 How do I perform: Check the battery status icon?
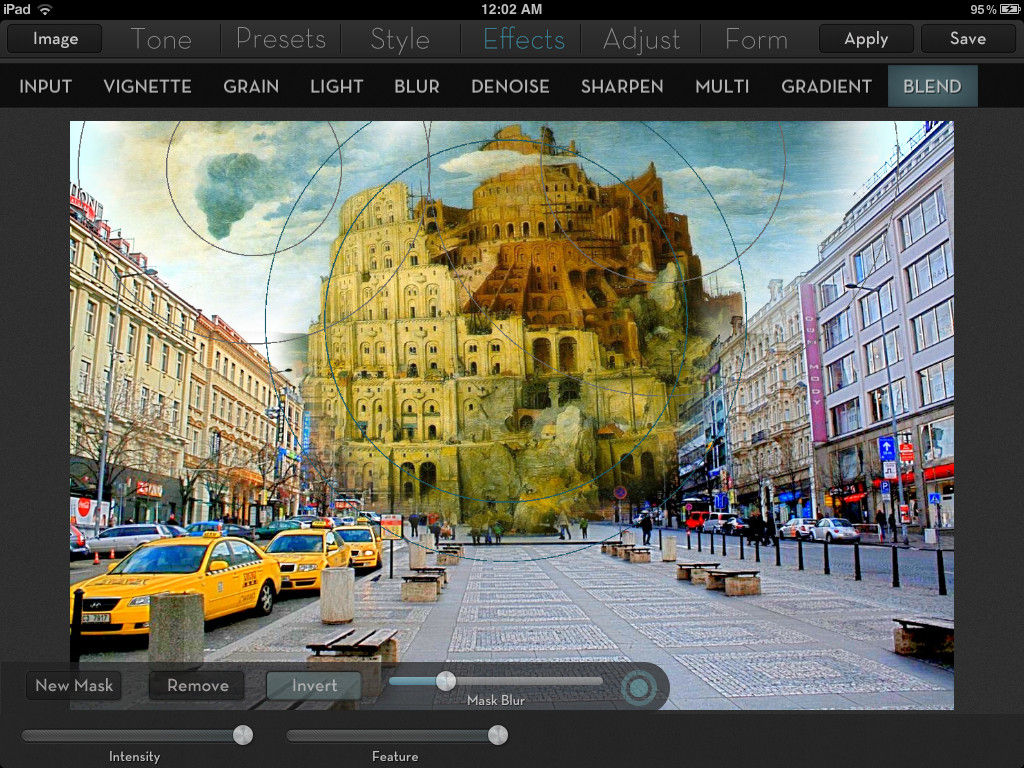click(x=1009, y=9)
